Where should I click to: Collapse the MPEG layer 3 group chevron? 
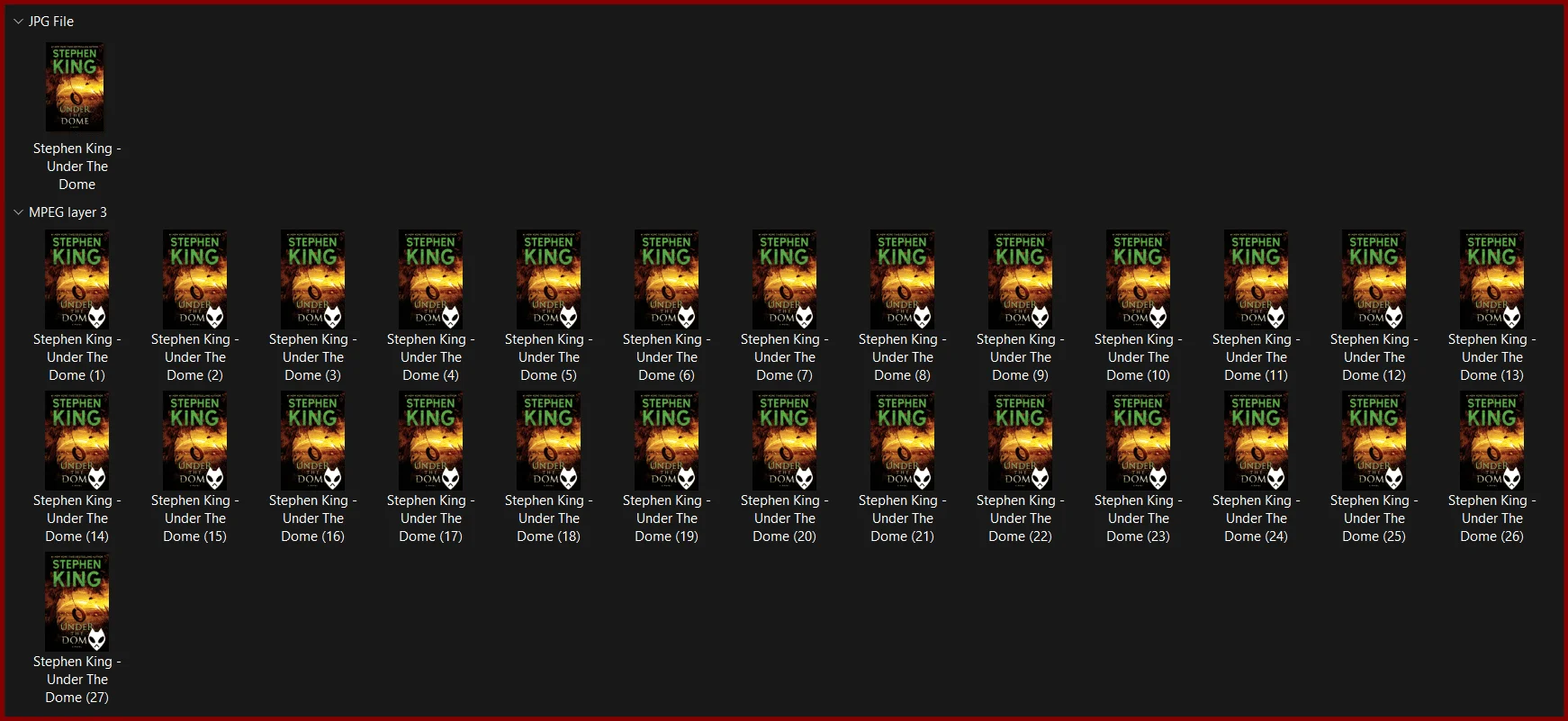click(x=18, y=212)
